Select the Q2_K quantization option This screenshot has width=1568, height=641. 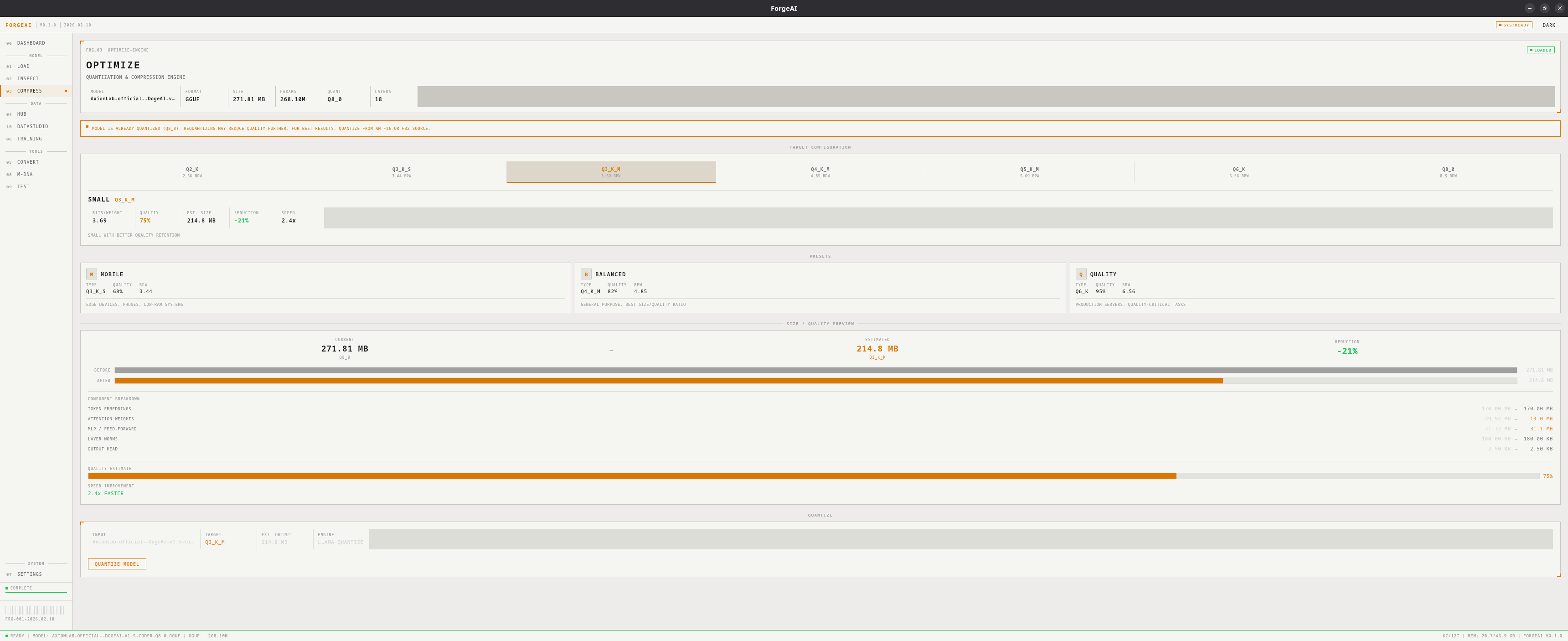192,172
